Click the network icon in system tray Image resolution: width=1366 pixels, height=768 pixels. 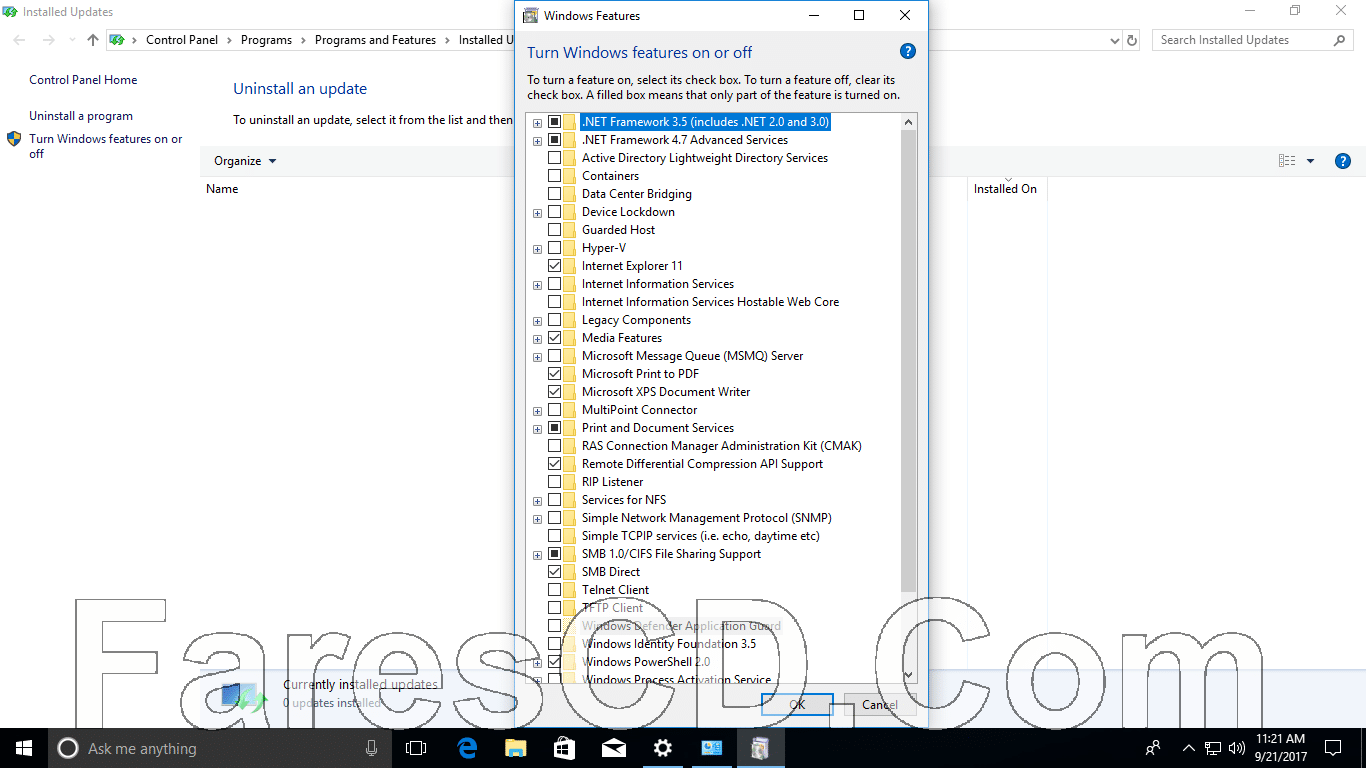point(1213,748)
